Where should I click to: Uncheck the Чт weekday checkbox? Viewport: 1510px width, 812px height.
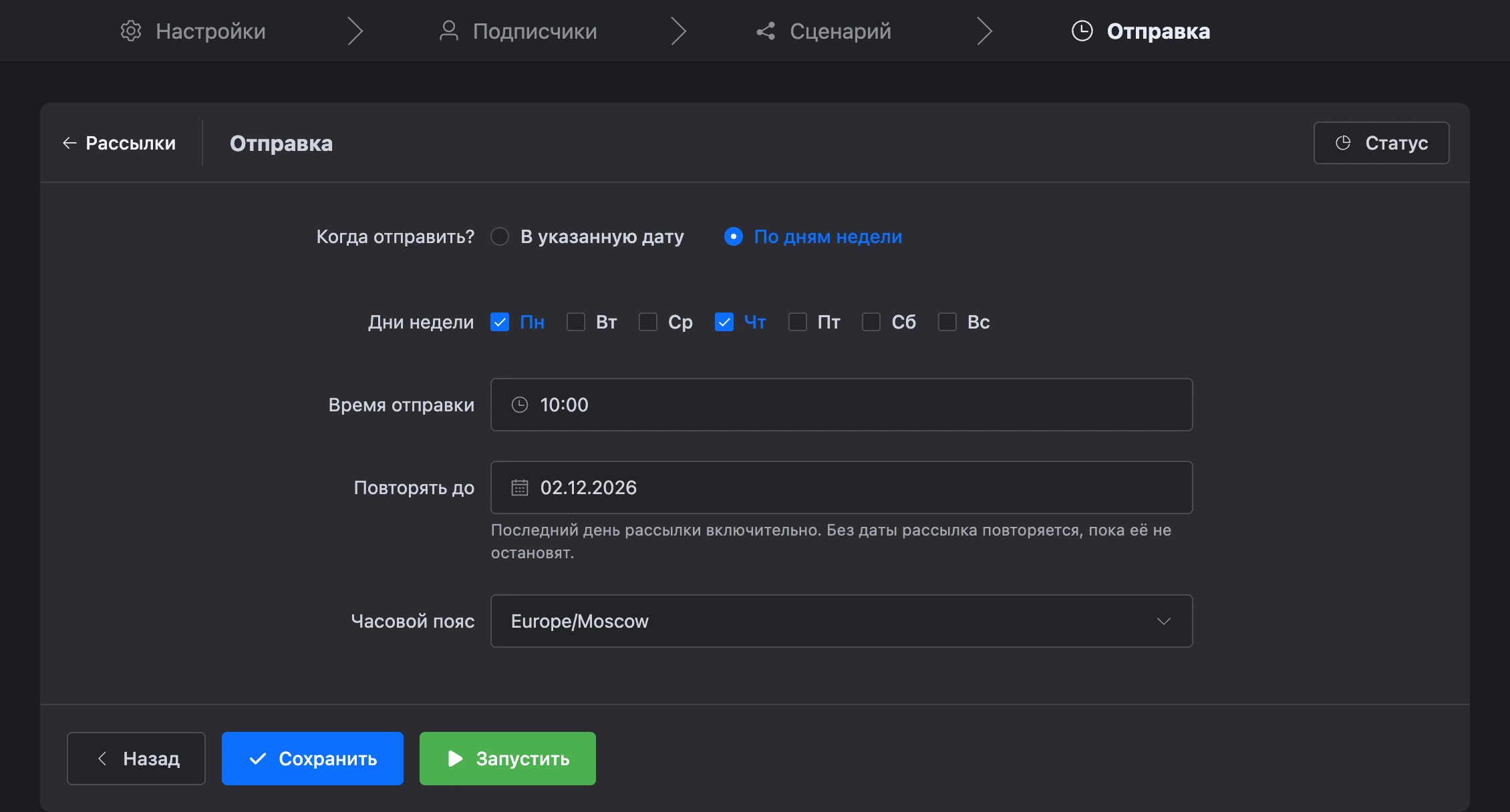tap(724, 322)
